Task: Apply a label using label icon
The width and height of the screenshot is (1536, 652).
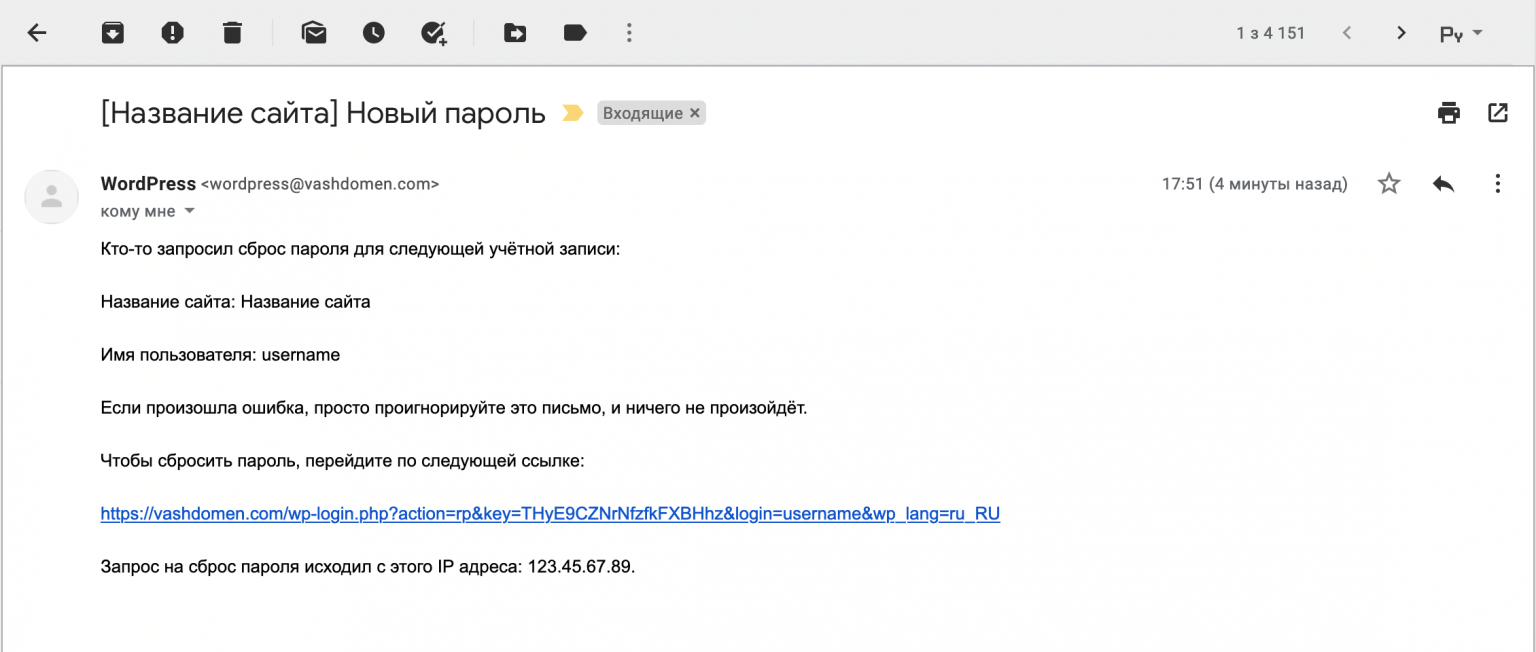Action: 575,33
